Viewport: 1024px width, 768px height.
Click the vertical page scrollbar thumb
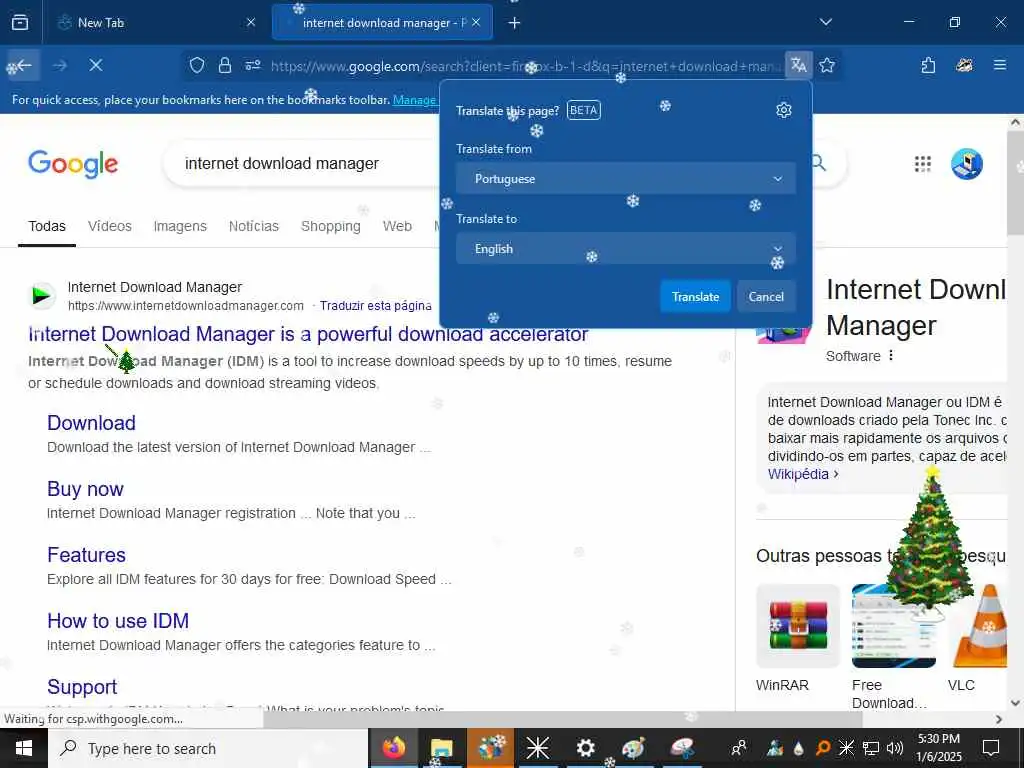pos(1016,182)
